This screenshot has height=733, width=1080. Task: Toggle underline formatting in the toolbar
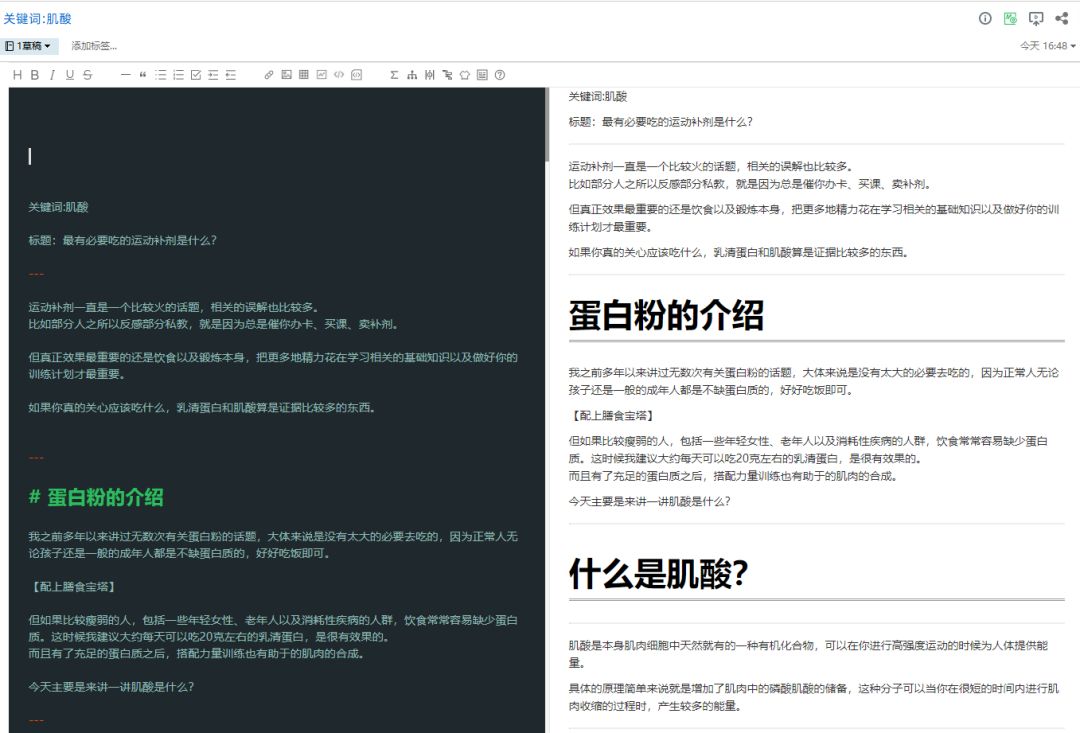click(70, 75)
